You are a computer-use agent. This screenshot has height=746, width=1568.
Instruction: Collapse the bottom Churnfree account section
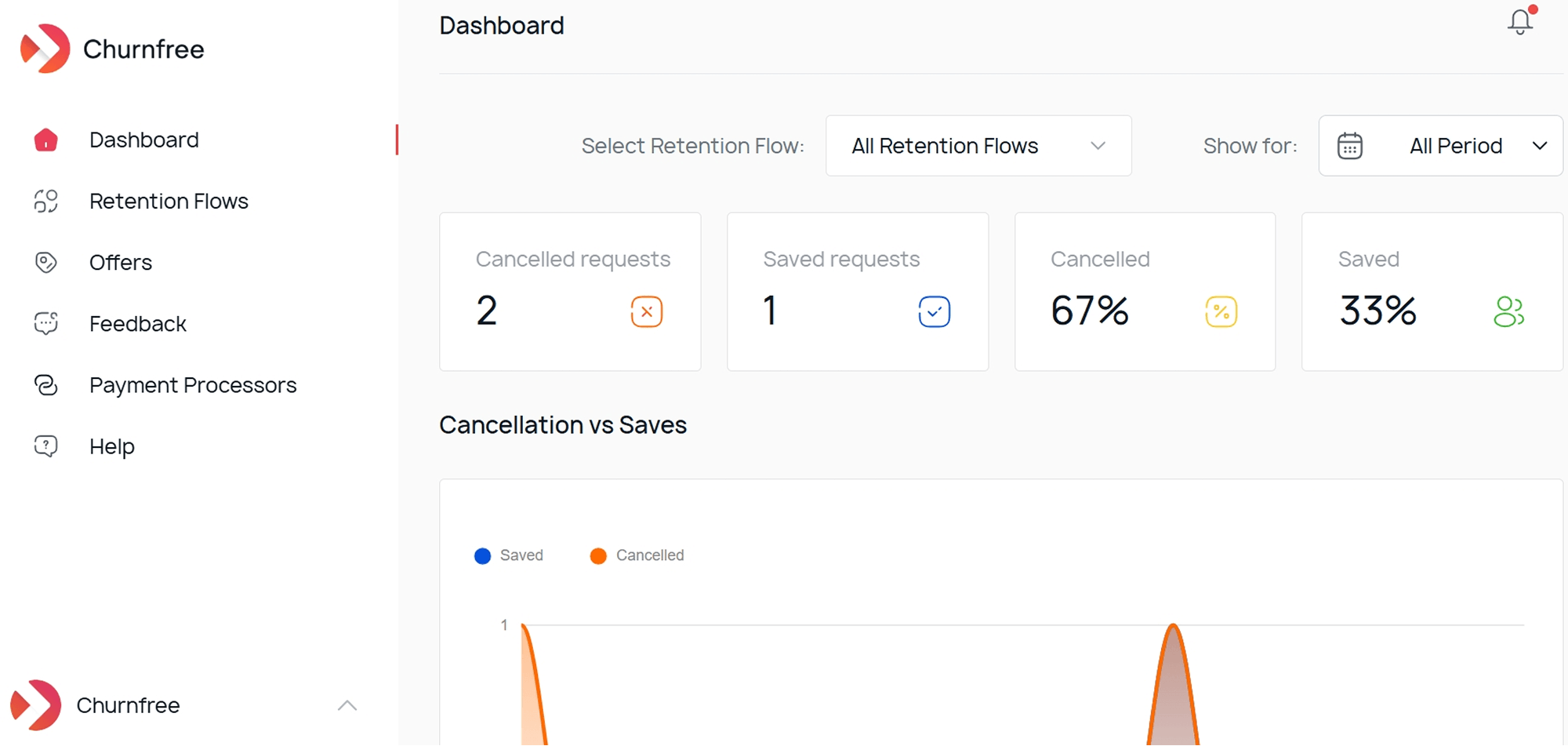(x=347, y=704)
